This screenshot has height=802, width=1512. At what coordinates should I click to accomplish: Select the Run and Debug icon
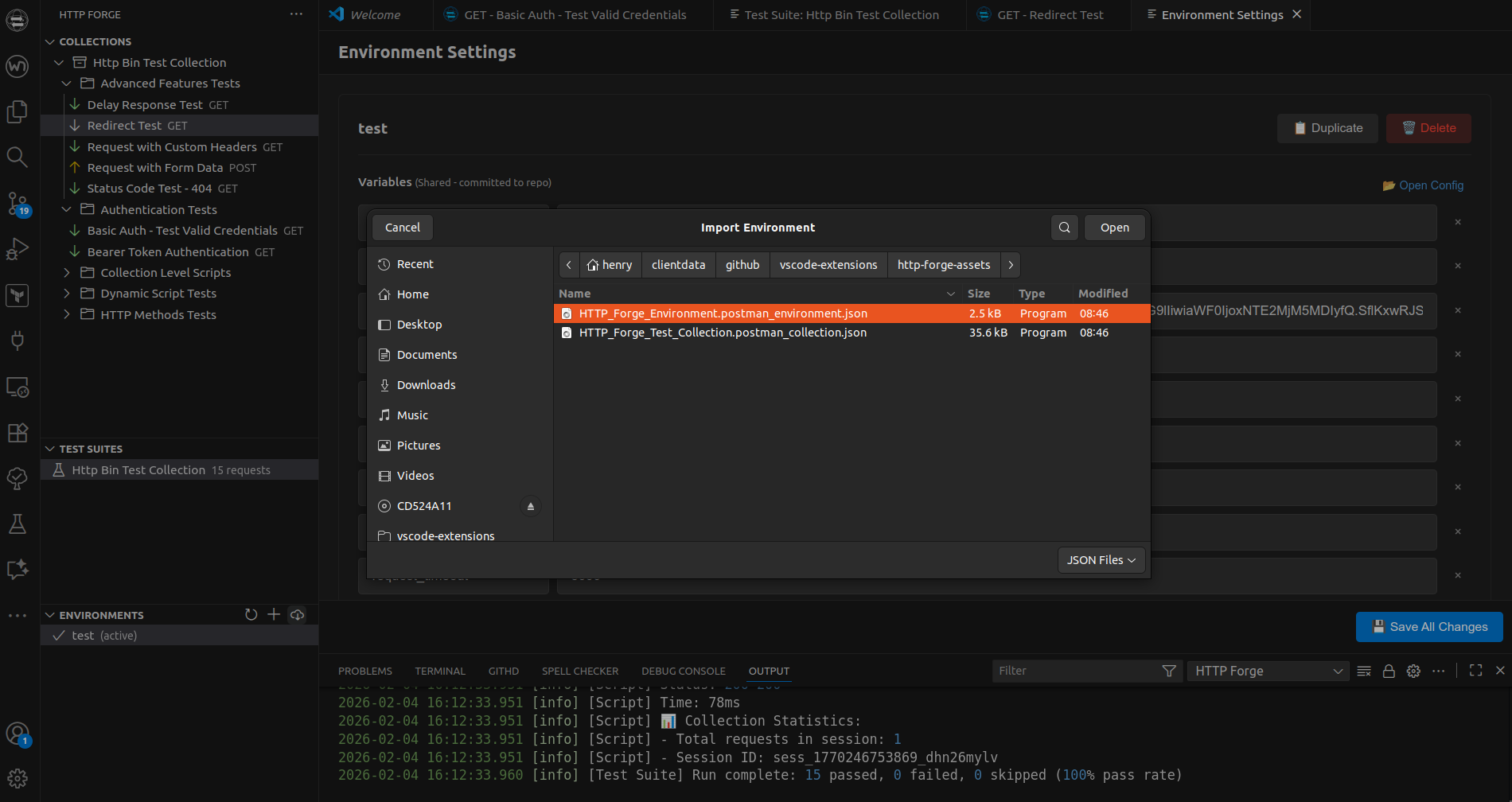tap(18, 248)
